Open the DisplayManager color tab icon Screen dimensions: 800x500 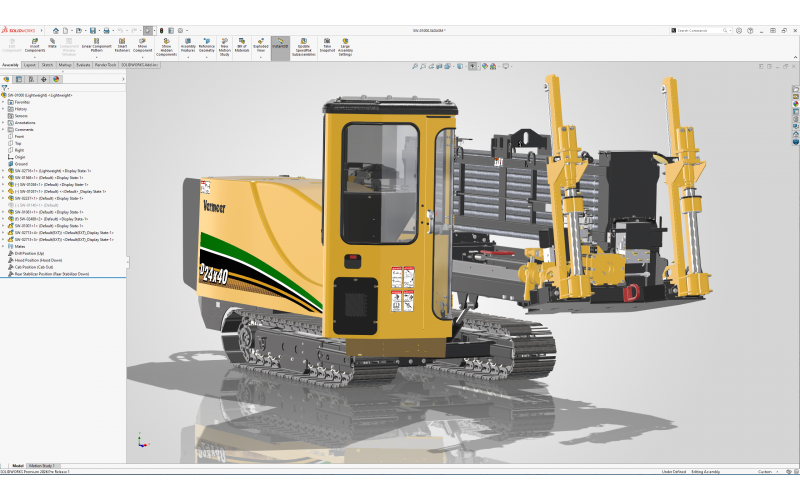56,79
